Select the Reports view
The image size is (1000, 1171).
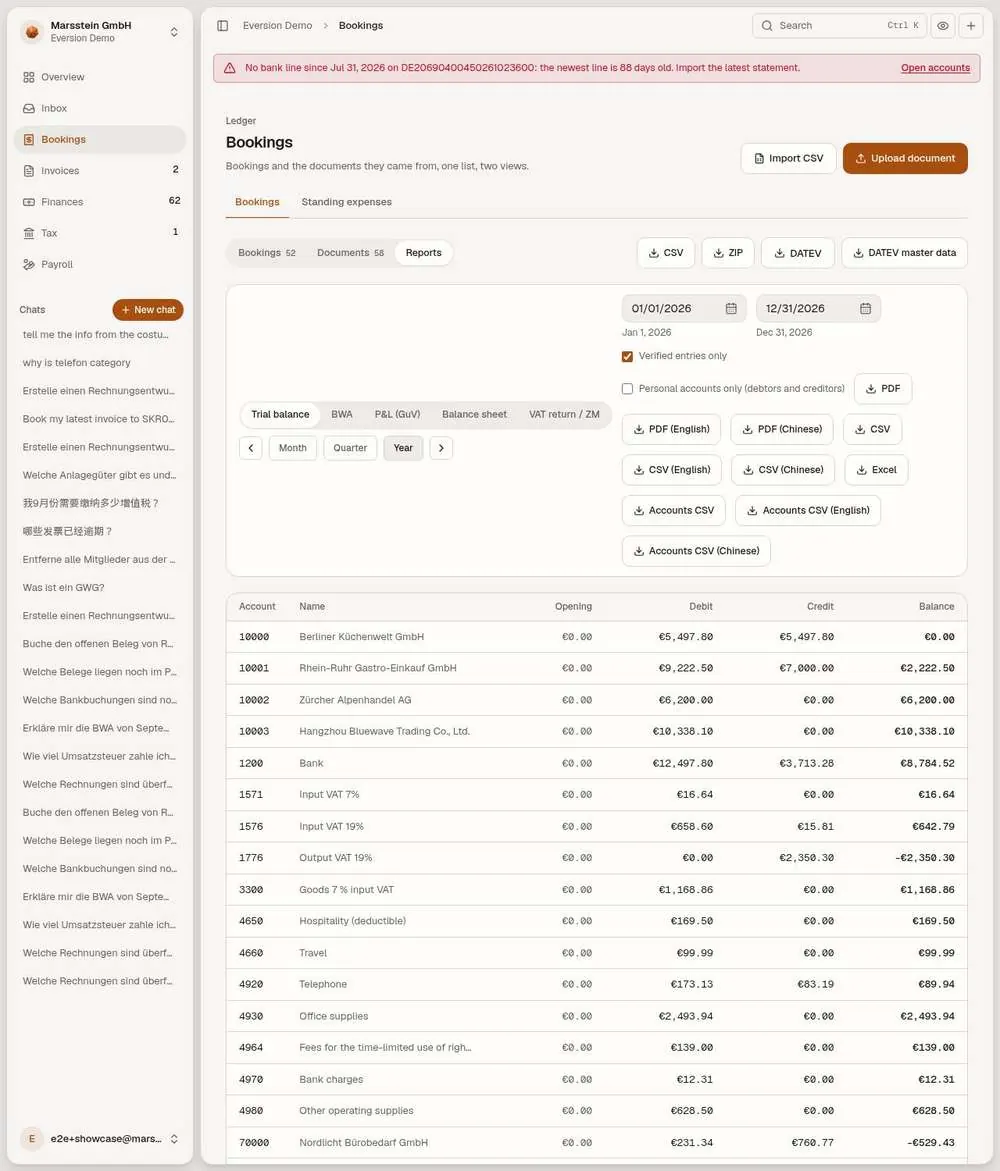point(423,253)
